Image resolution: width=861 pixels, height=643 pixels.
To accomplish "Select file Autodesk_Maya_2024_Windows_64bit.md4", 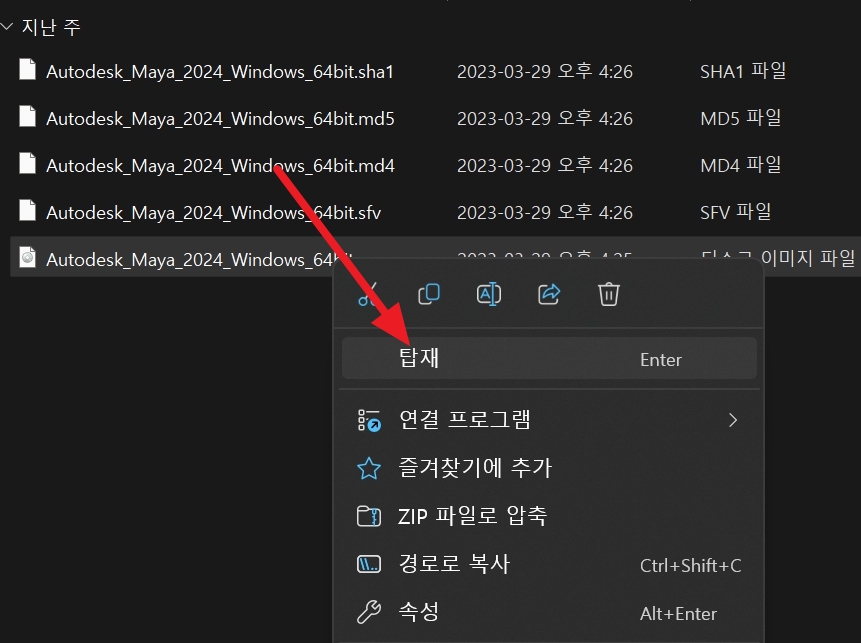I will 220,166.
